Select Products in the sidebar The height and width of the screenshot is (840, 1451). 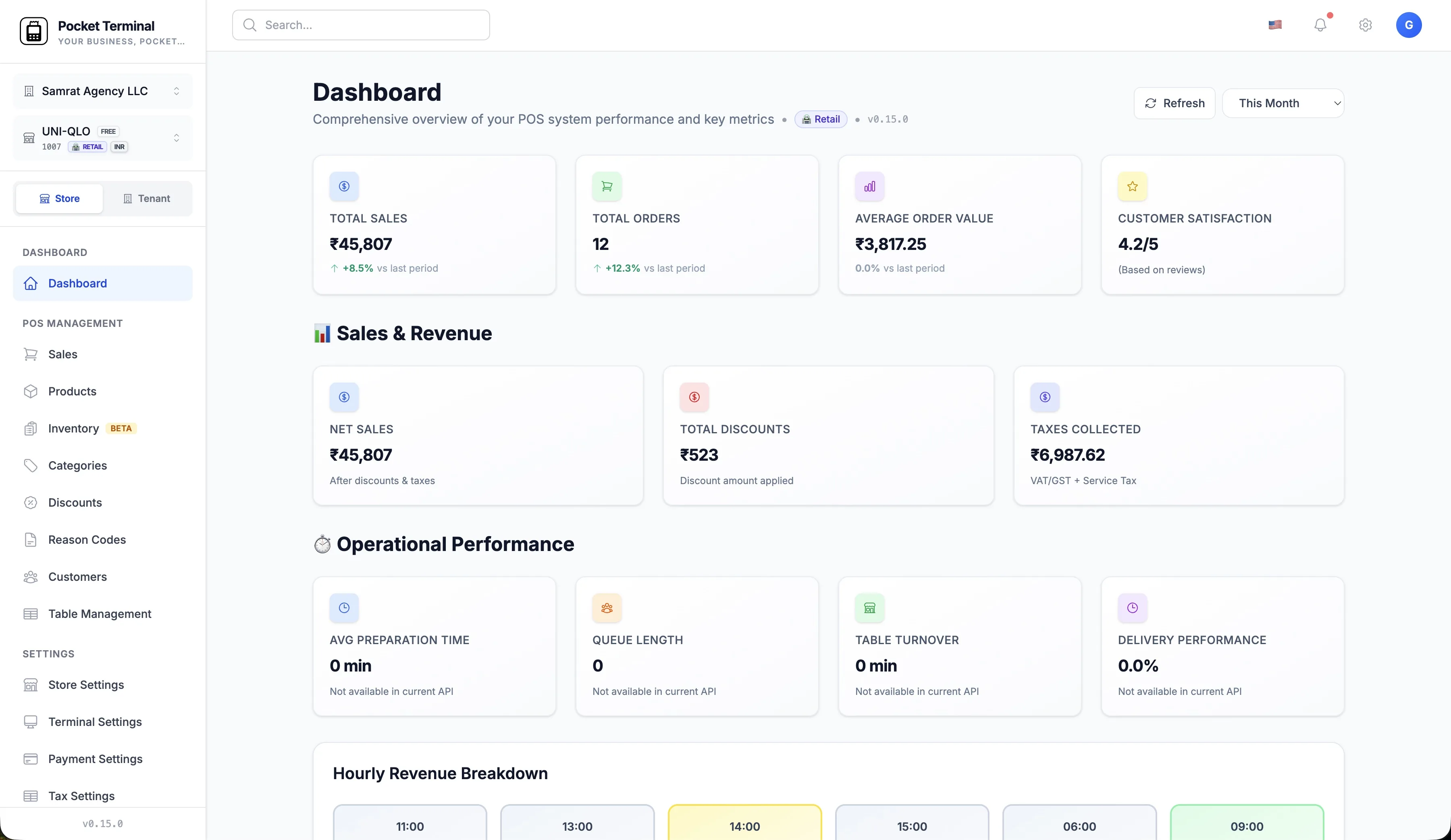(71, 391)
